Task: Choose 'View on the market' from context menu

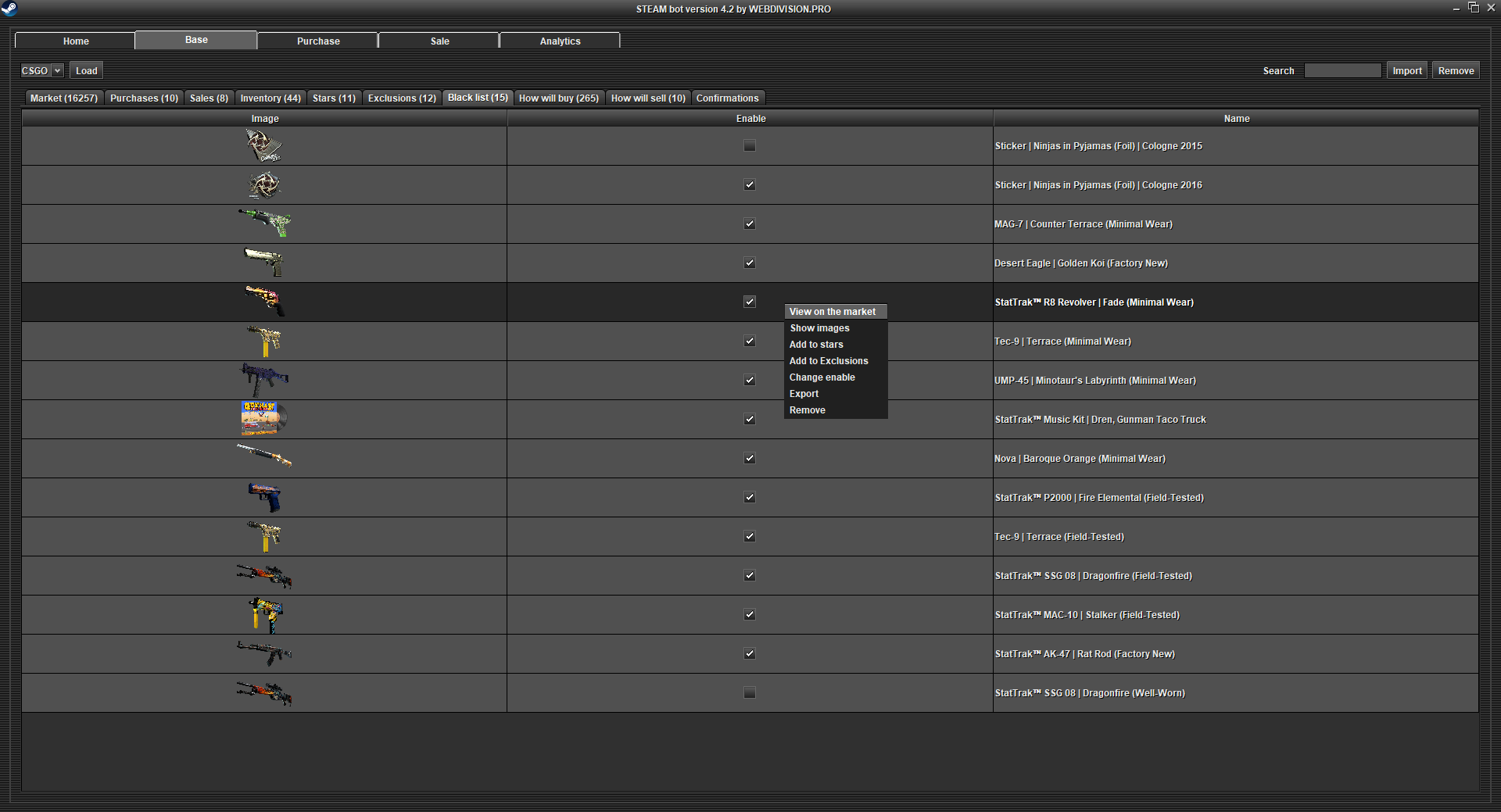Action: (833, 312)
